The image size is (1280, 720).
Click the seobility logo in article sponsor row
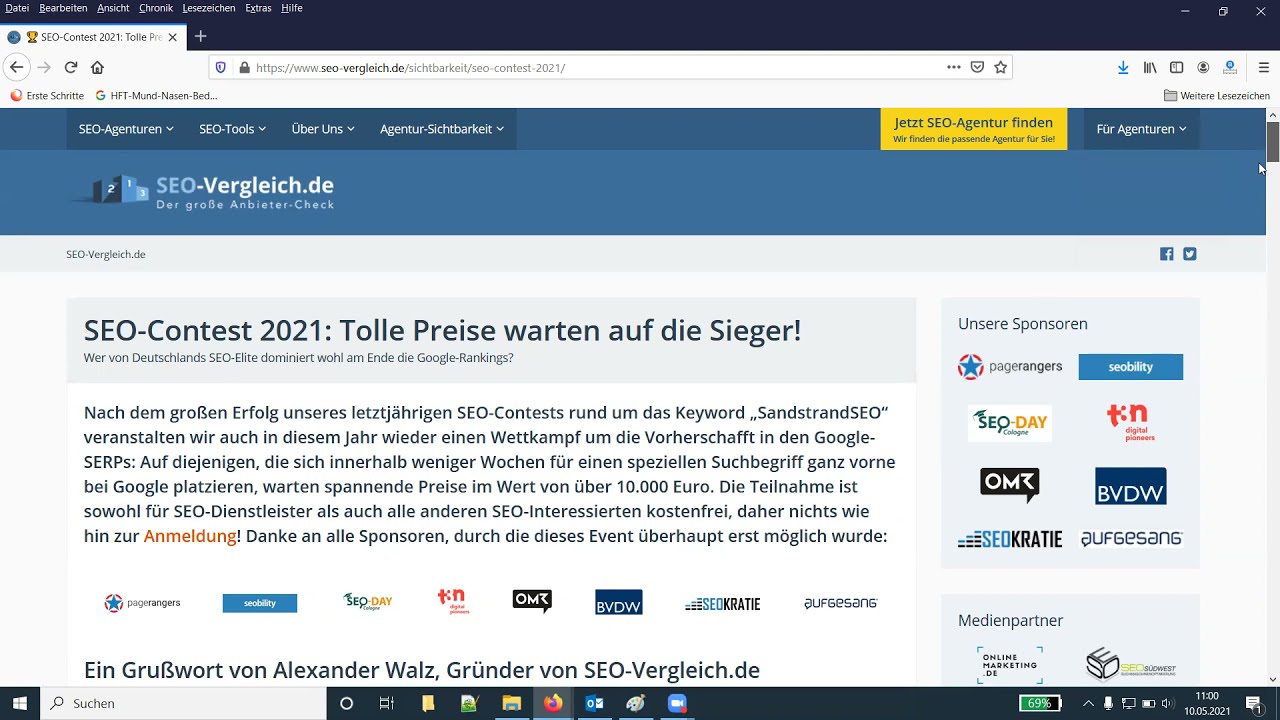point(260,603)
